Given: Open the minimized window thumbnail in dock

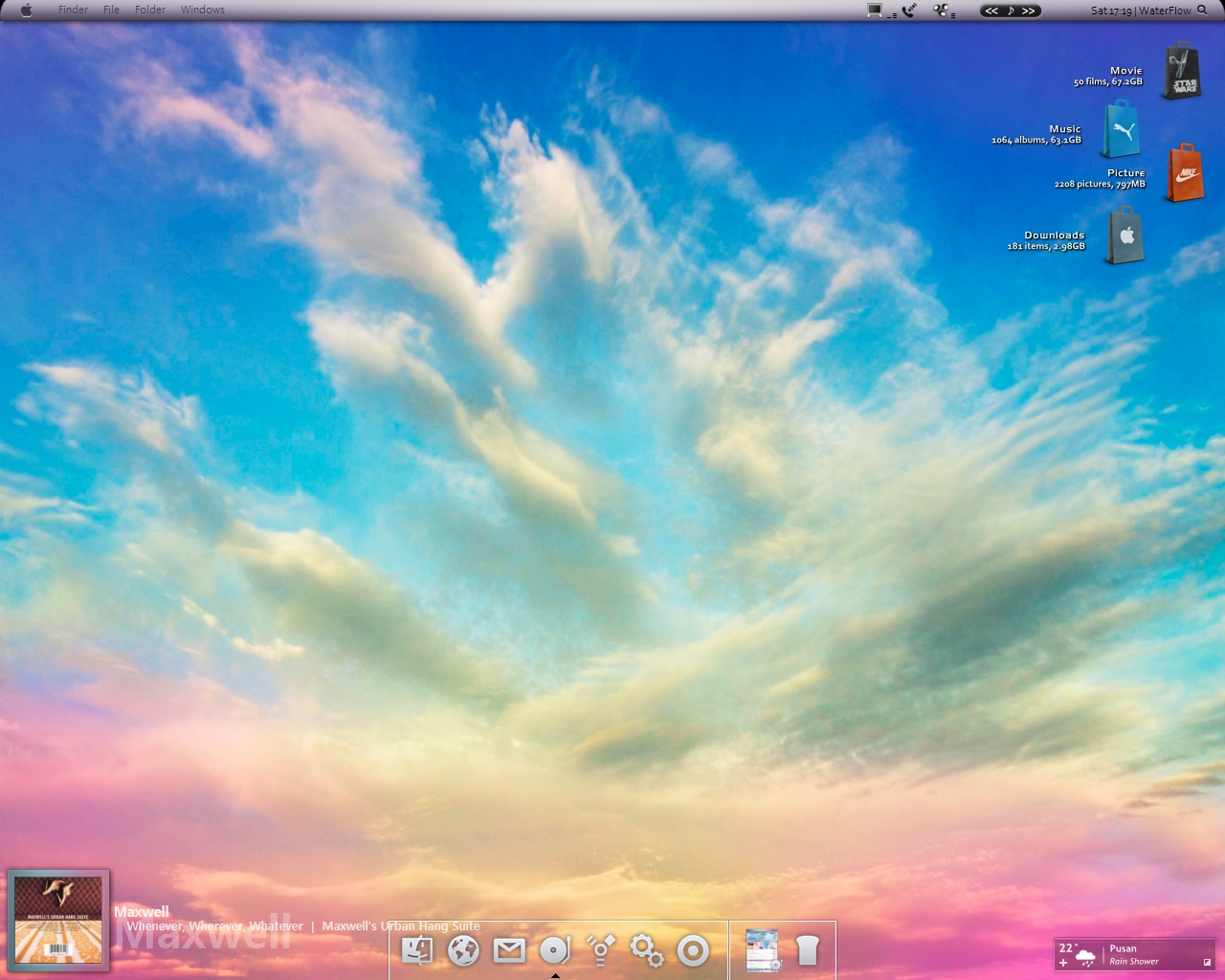Looking at the screenshot, I should pyautogui.click(x=762, y=950).
